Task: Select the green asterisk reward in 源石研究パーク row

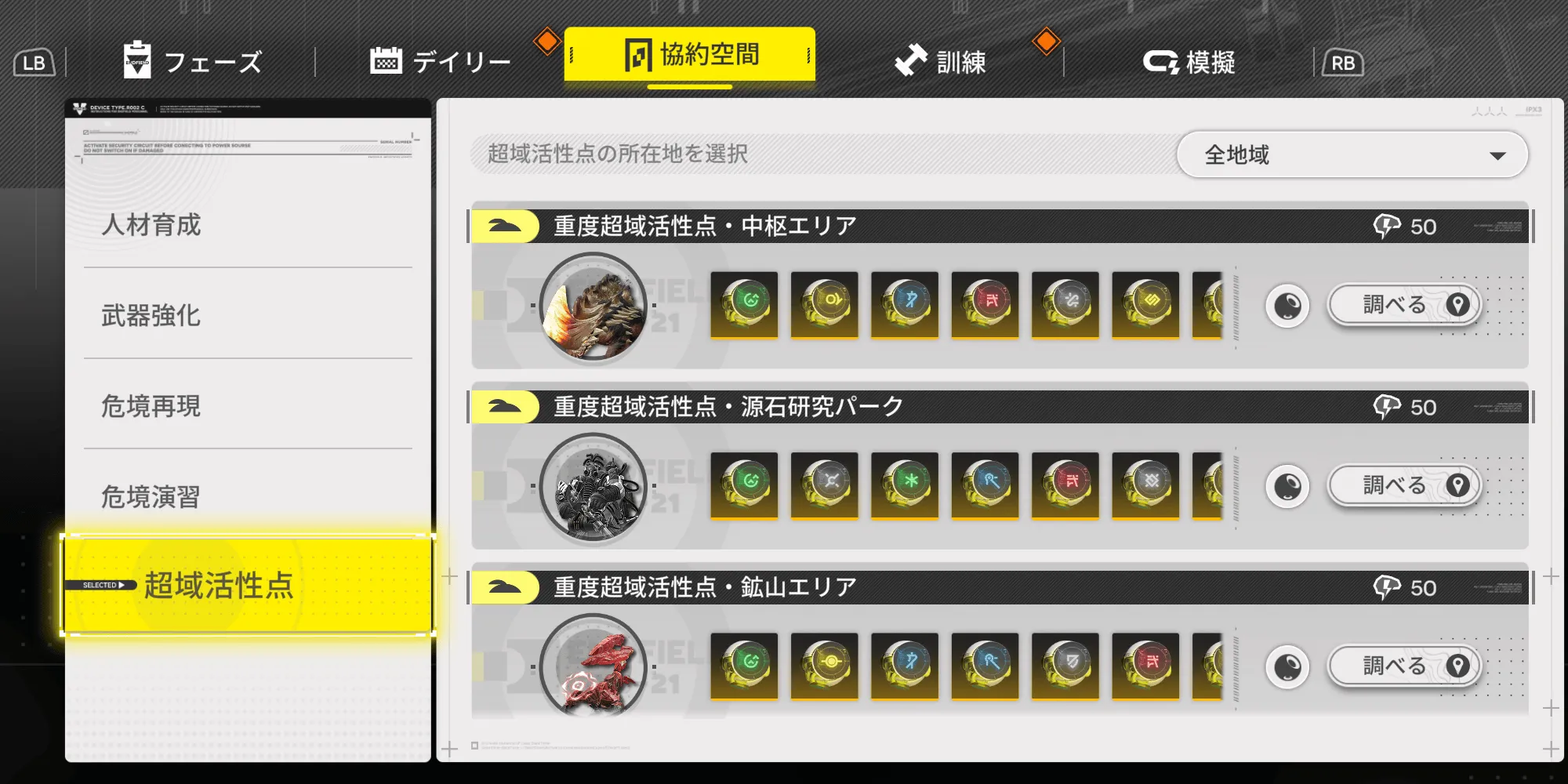Action: point(905,485)
